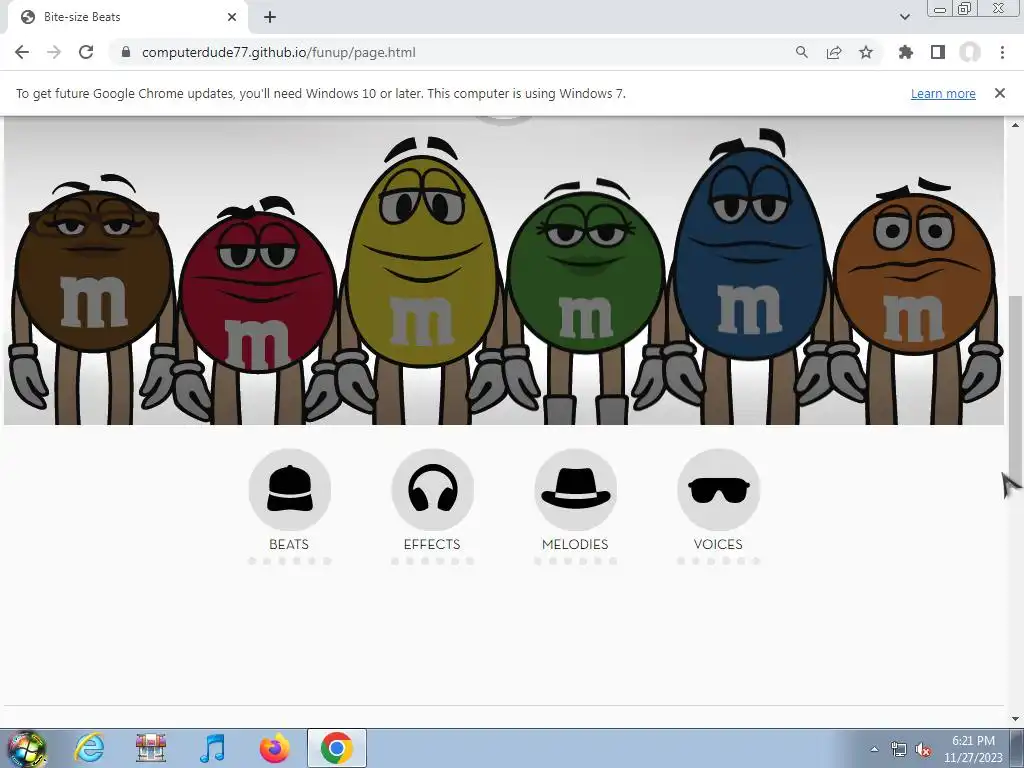
Task: Click the blue M&M character
Action: [x=749, y=255]
